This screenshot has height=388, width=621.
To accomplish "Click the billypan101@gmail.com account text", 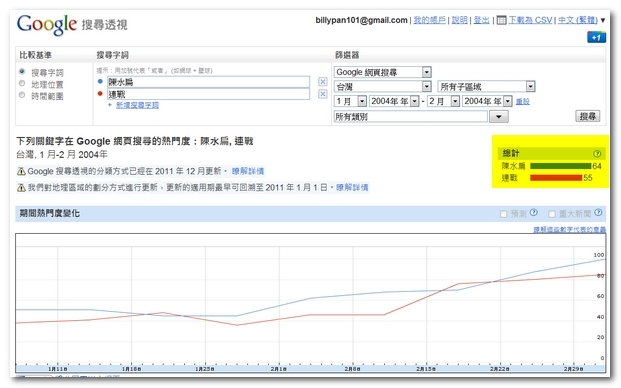I will pyautogui.click(x=361, y=20).
